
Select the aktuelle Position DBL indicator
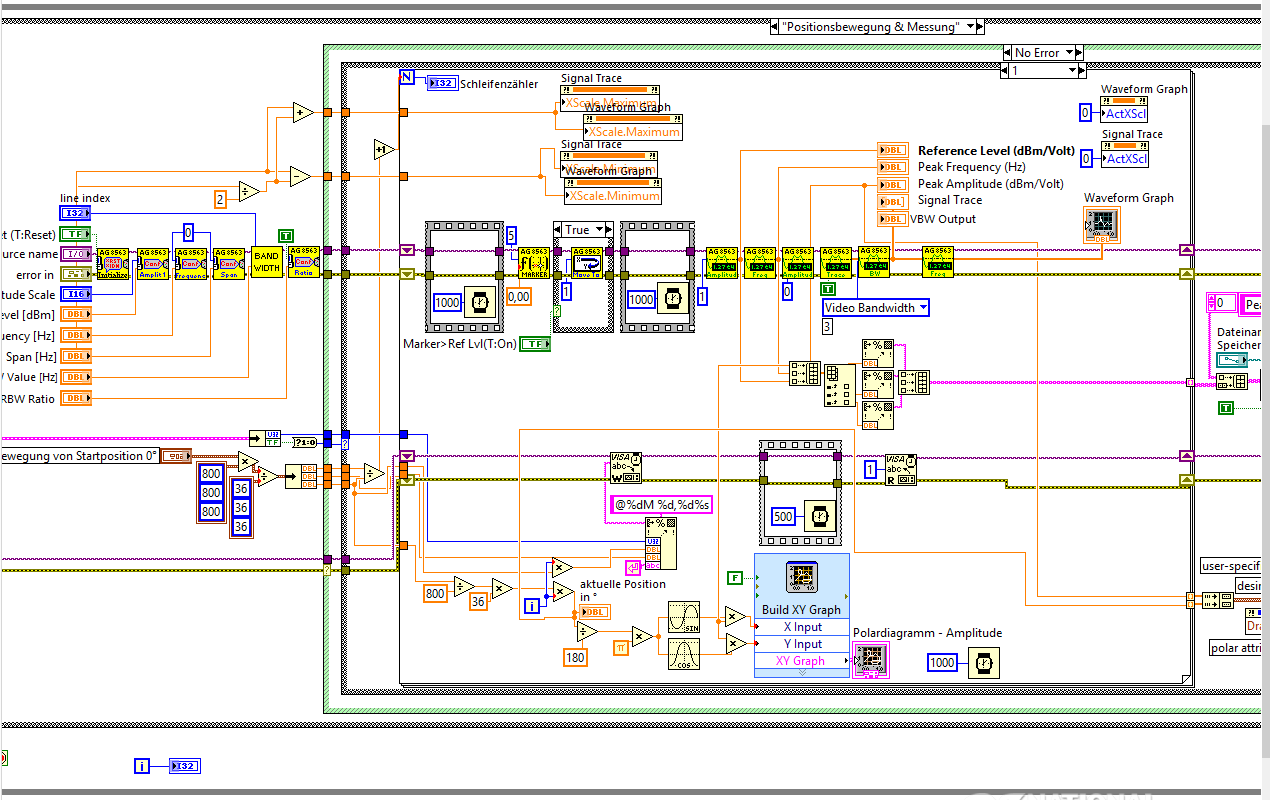(594, 612)
